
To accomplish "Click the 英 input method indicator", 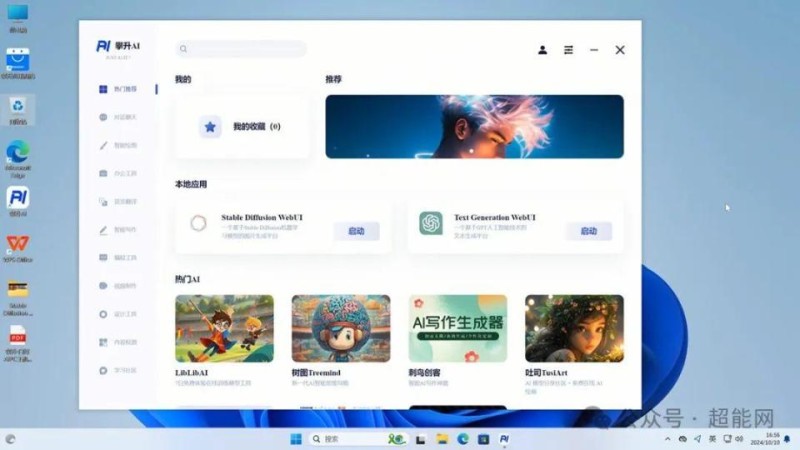I will point(712,439).
